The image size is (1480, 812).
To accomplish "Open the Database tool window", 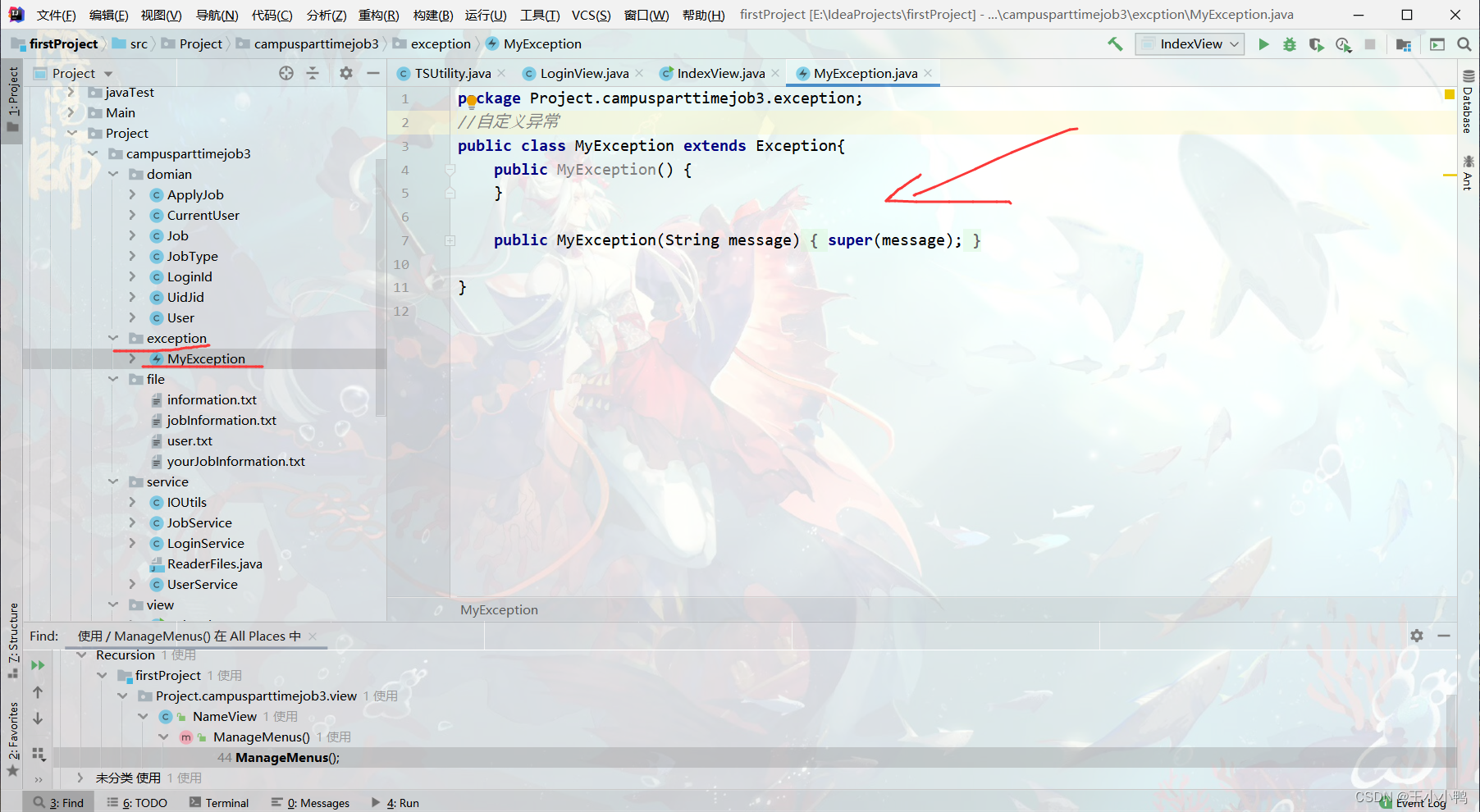I will pos(1469,101).
